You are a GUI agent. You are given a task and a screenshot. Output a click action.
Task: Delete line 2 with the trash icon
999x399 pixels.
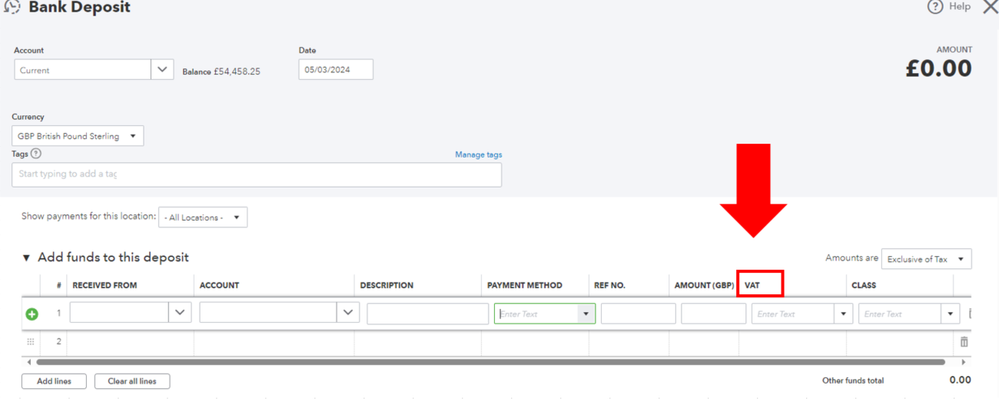[x=964, y=342]
